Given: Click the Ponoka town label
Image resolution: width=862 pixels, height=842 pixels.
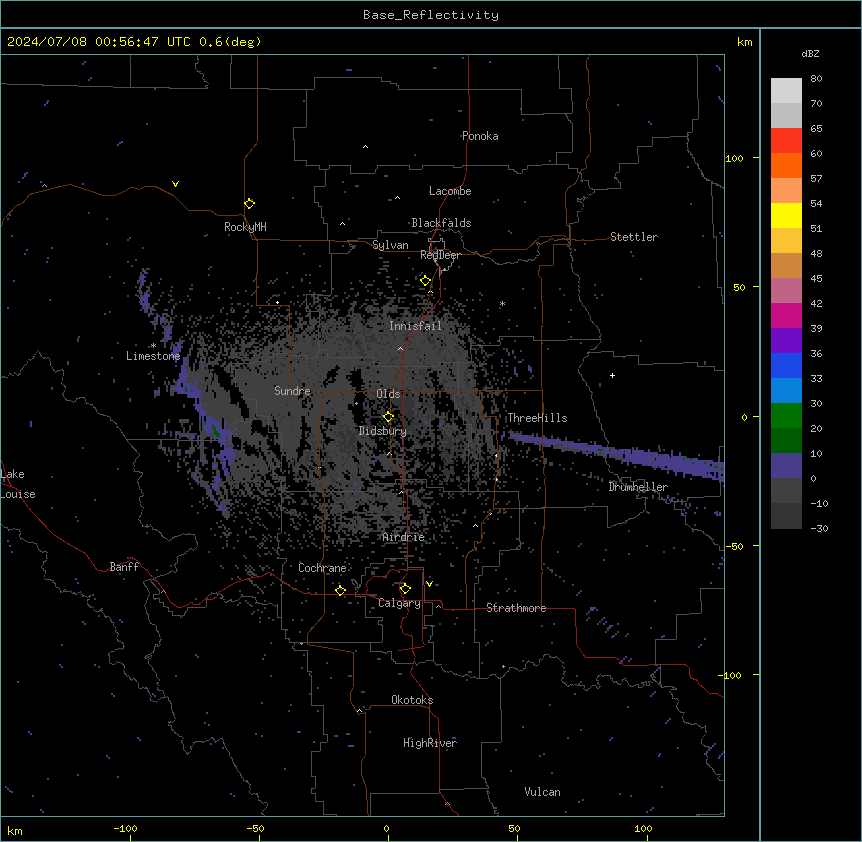Looking at the screenshot, I should point(480,136).
